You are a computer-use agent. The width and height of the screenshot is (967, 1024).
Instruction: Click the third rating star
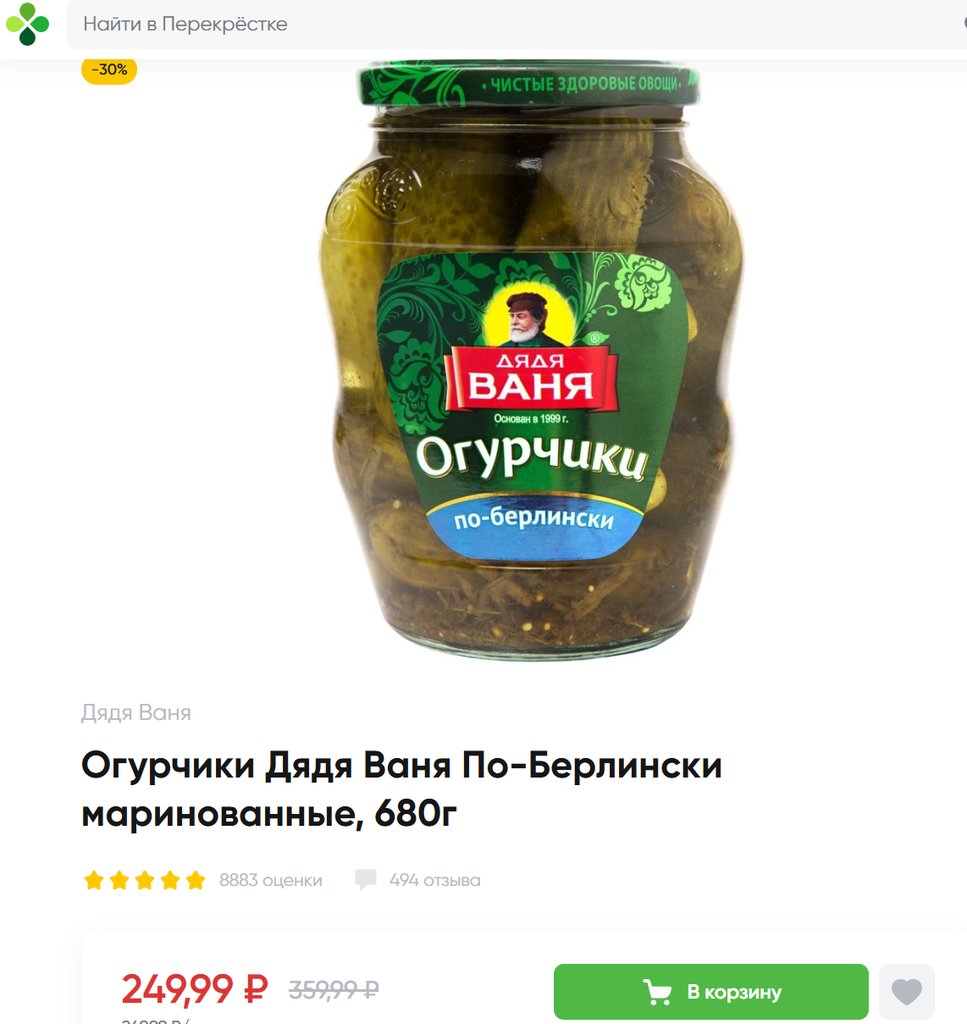coord(145,880)
